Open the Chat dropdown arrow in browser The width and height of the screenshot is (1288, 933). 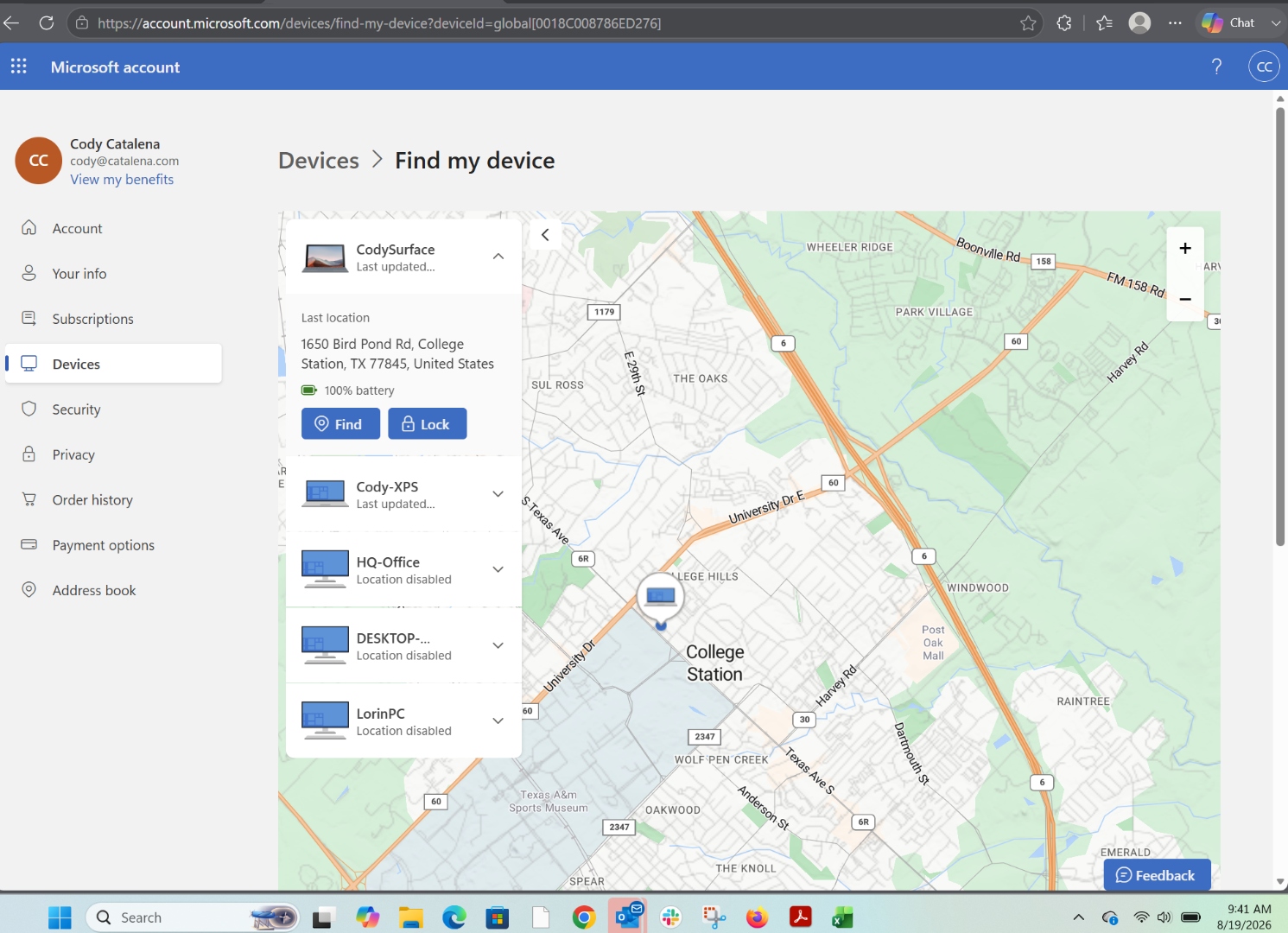(x=1276, y=23)
